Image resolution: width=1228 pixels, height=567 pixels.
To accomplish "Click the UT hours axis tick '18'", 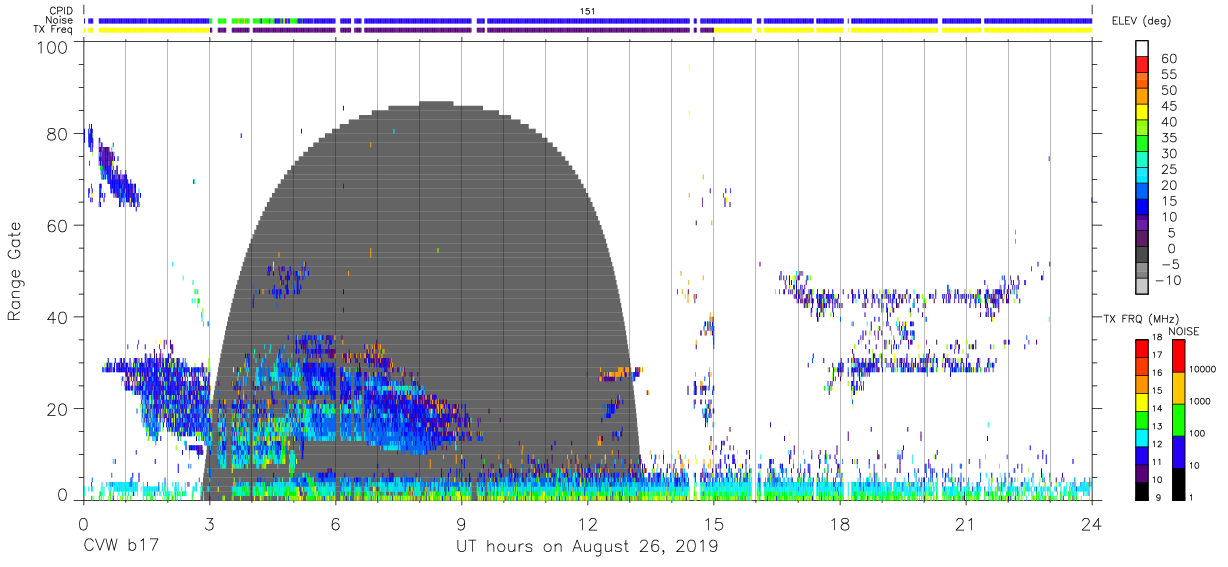I will pyautogui.click(x=840, y=524).
